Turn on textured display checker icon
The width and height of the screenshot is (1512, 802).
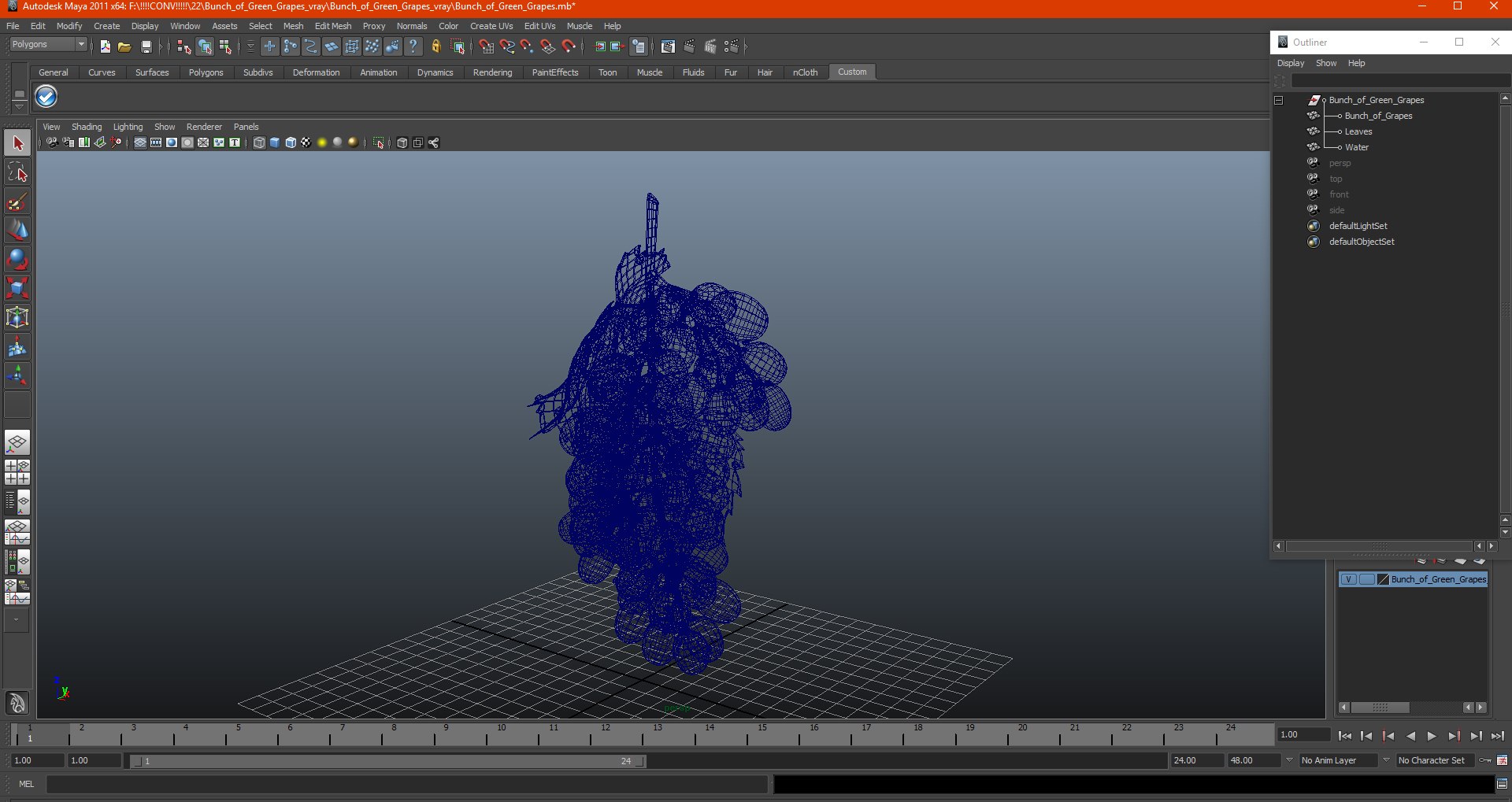point(306,142)
